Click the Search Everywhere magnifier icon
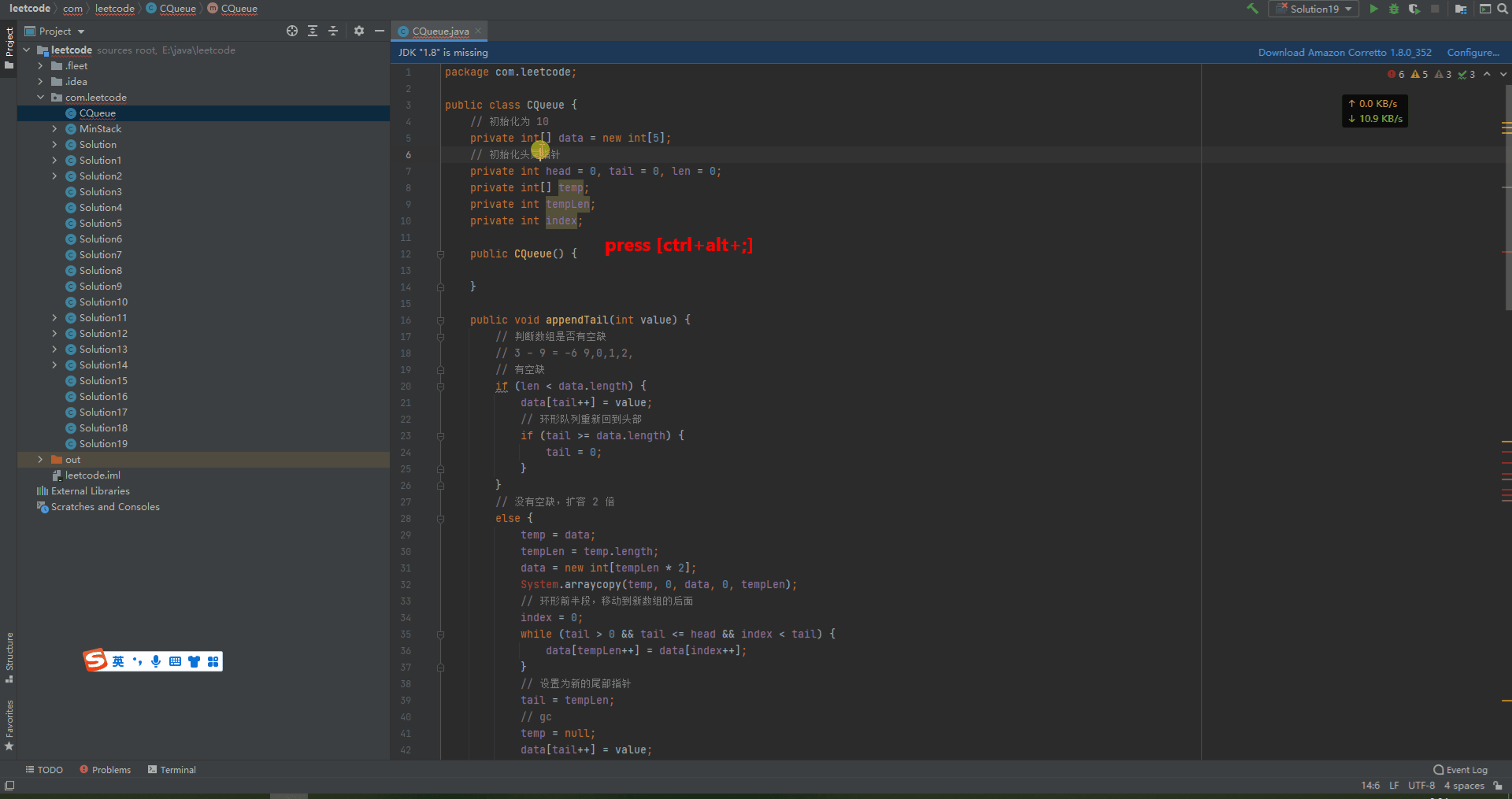Screen dimensions: 1512x799 coord(1502,9)
